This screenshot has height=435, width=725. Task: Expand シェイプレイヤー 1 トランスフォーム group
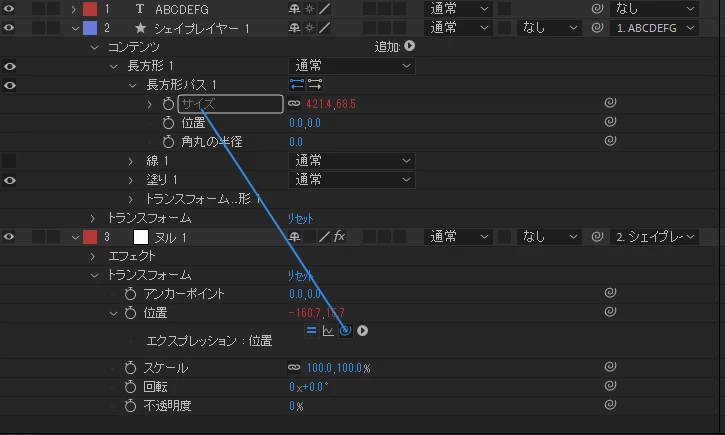(x=92, y=218)
